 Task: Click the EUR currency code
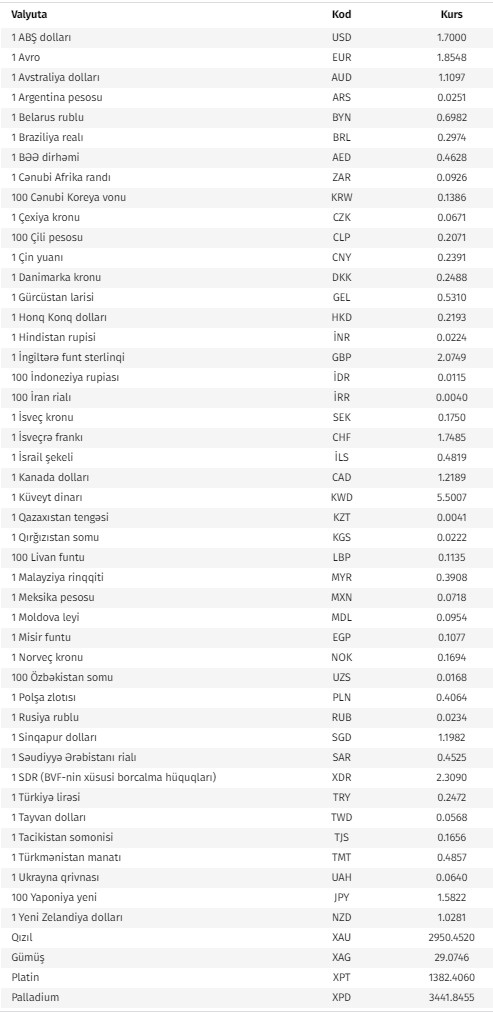341,57
